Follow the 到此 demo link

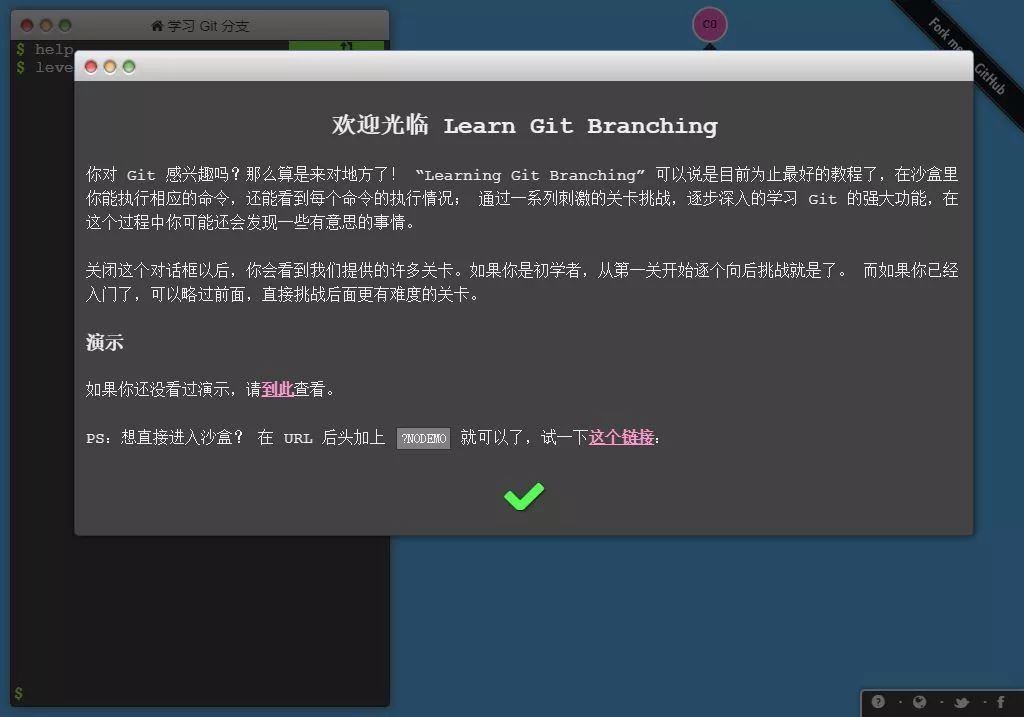point(278,389)
